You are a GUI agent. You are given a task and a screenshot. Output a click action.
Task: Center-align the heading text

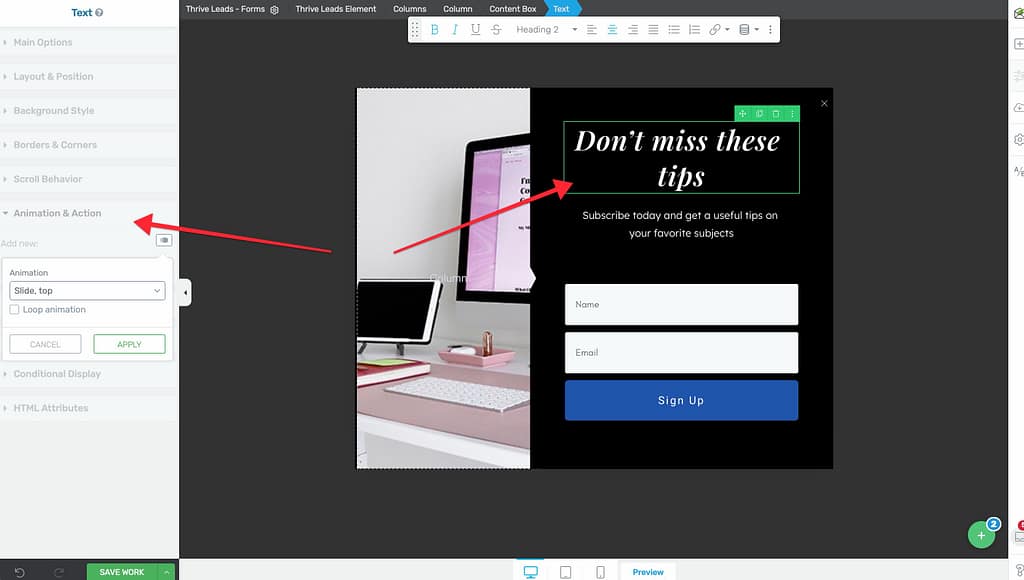(x=612, y=30)
